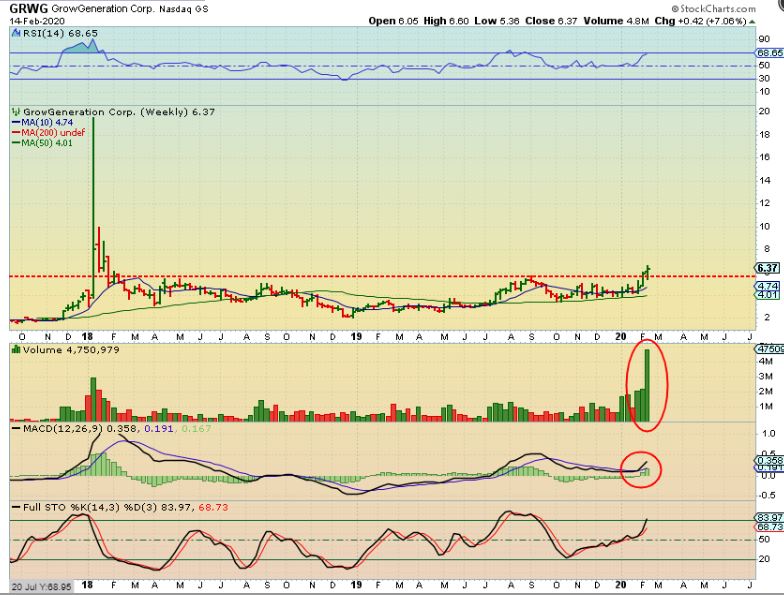Click the 'Volume 4,750,979' legend text
Viewport: 784px width, 595px height.
[71, 350]
